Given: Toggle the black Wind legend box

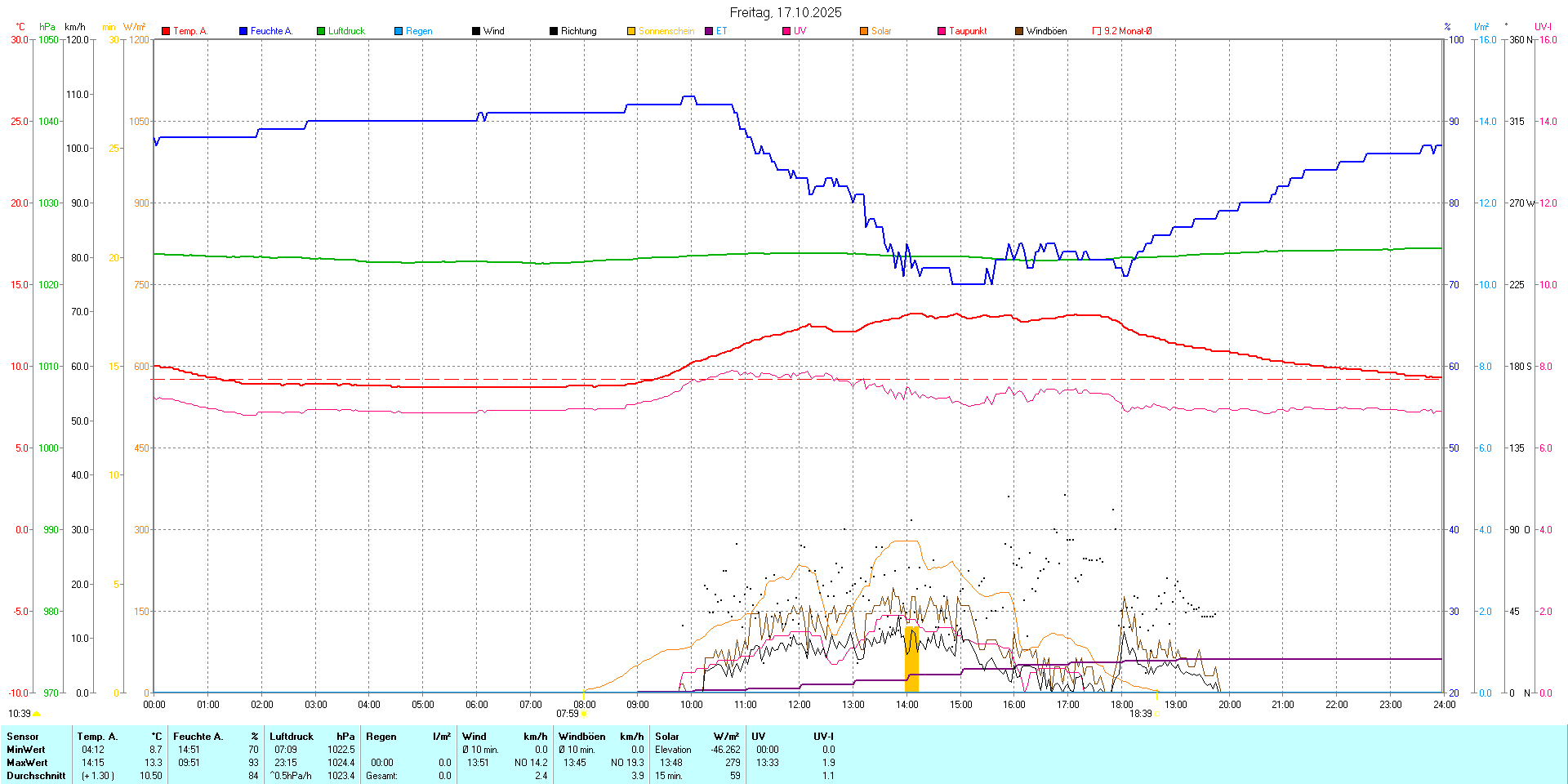Looking at the screenshot, I should 476,31.
